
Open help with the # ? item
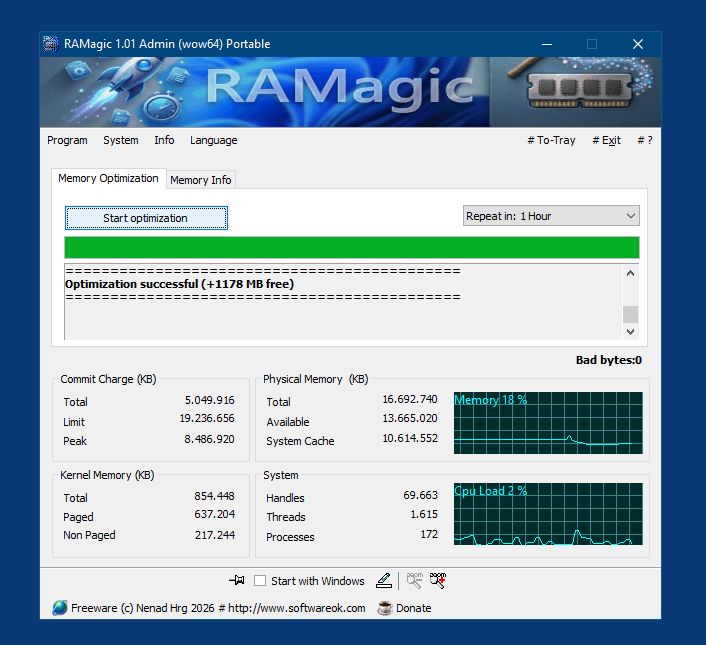click(645, 140)
